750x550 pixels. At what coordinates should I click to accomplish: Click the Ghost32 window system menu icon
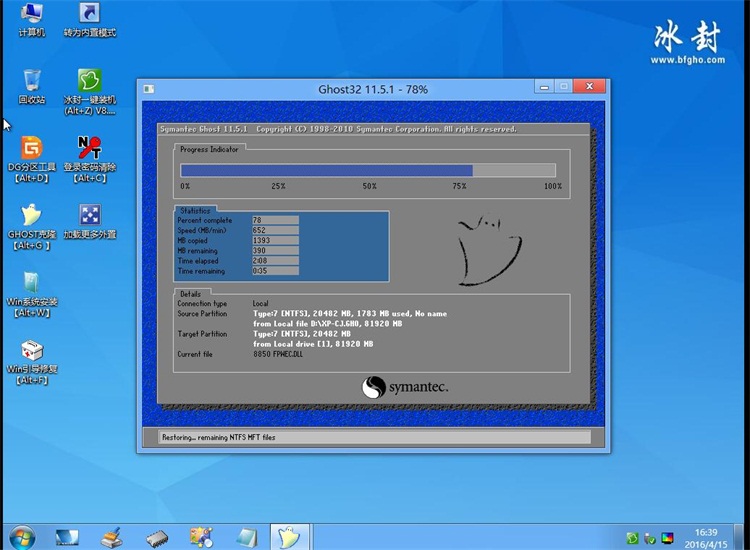[149, 89]
